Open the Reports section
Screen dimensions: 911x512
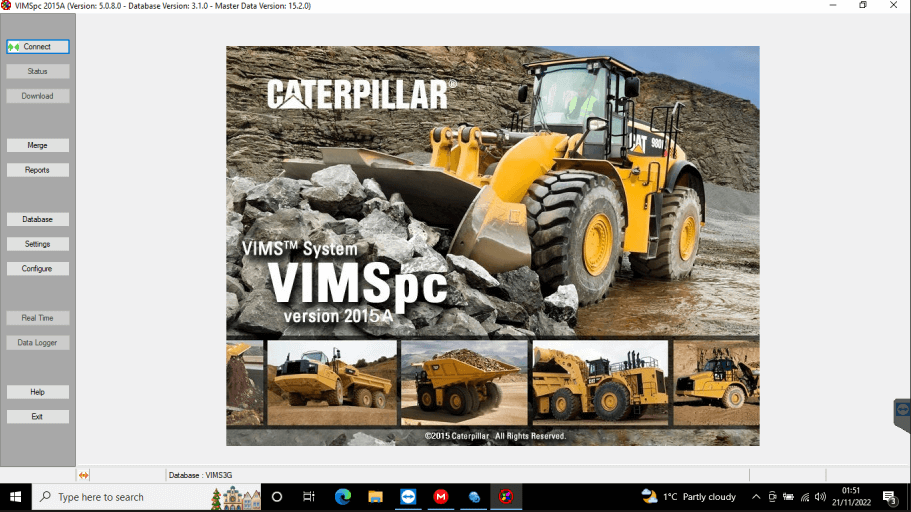coord(38,170)
